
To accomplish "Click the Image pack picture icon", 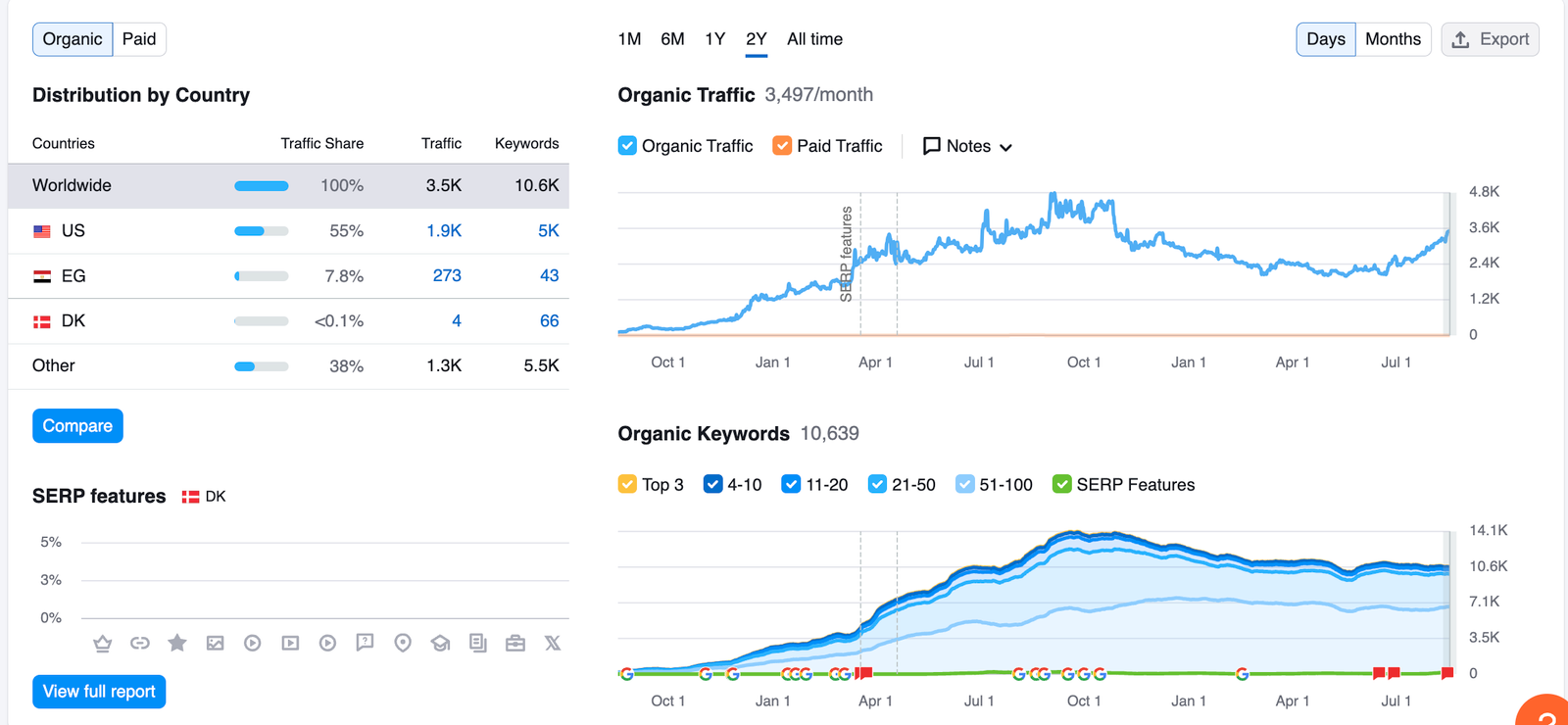I will coord(216,644).
